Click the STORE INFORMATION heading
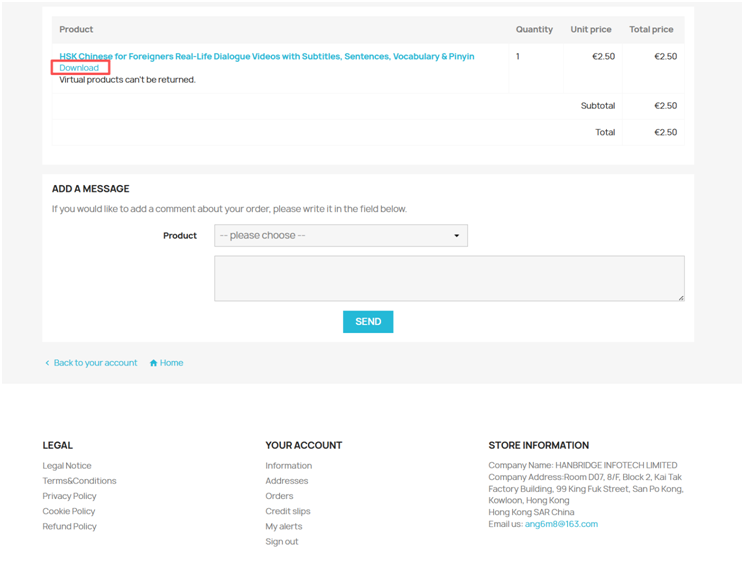 pos(539,445)
